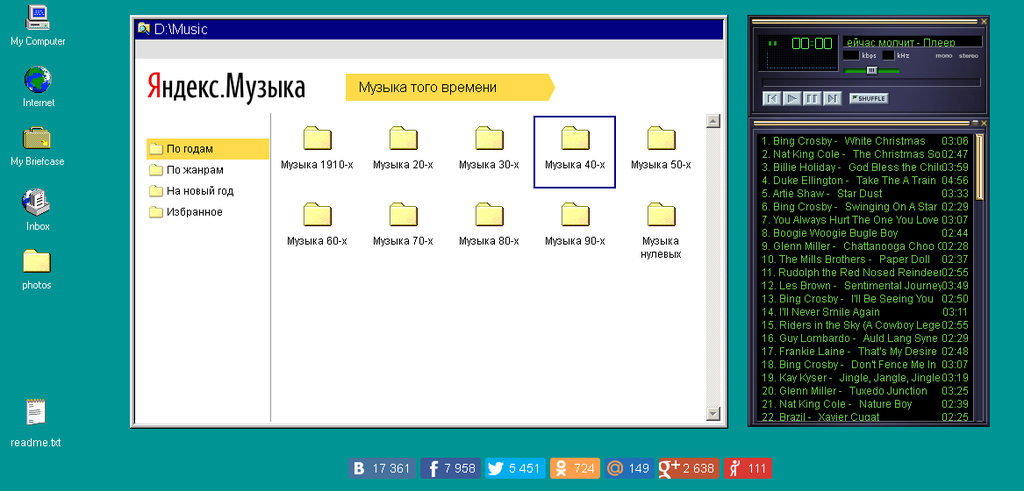The width and height of the screenshot is (1024, 491).
Task: Click the My Computer desktop icon
Action: pyautogui.click(x=38, y=25)
